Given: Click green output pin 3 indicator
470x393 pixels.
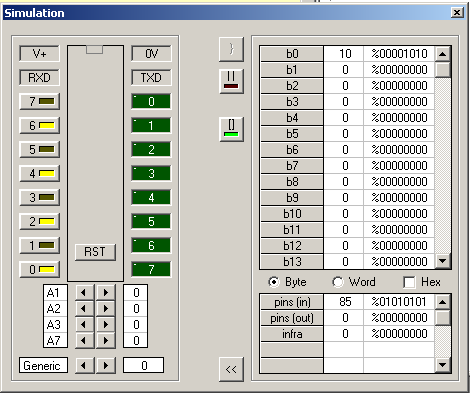Looking at the screenshot, I should point(151,173).
